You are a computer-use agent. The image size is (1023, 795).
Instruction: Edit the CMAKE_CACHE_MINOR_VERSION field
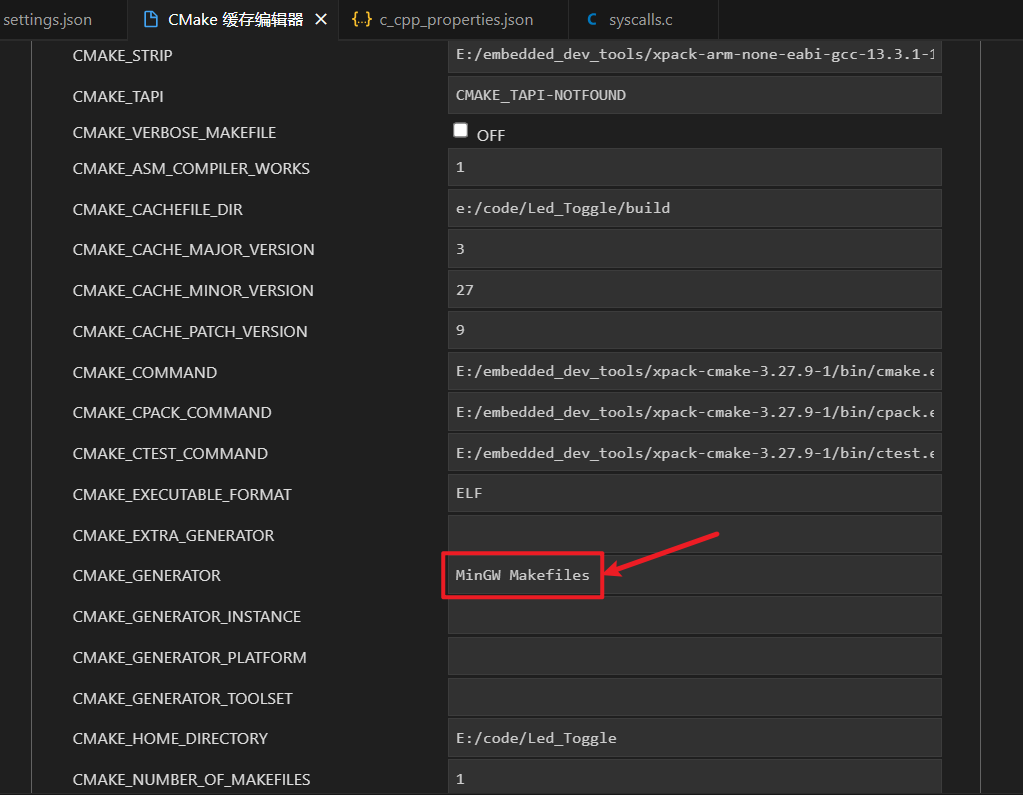point(695,290)
